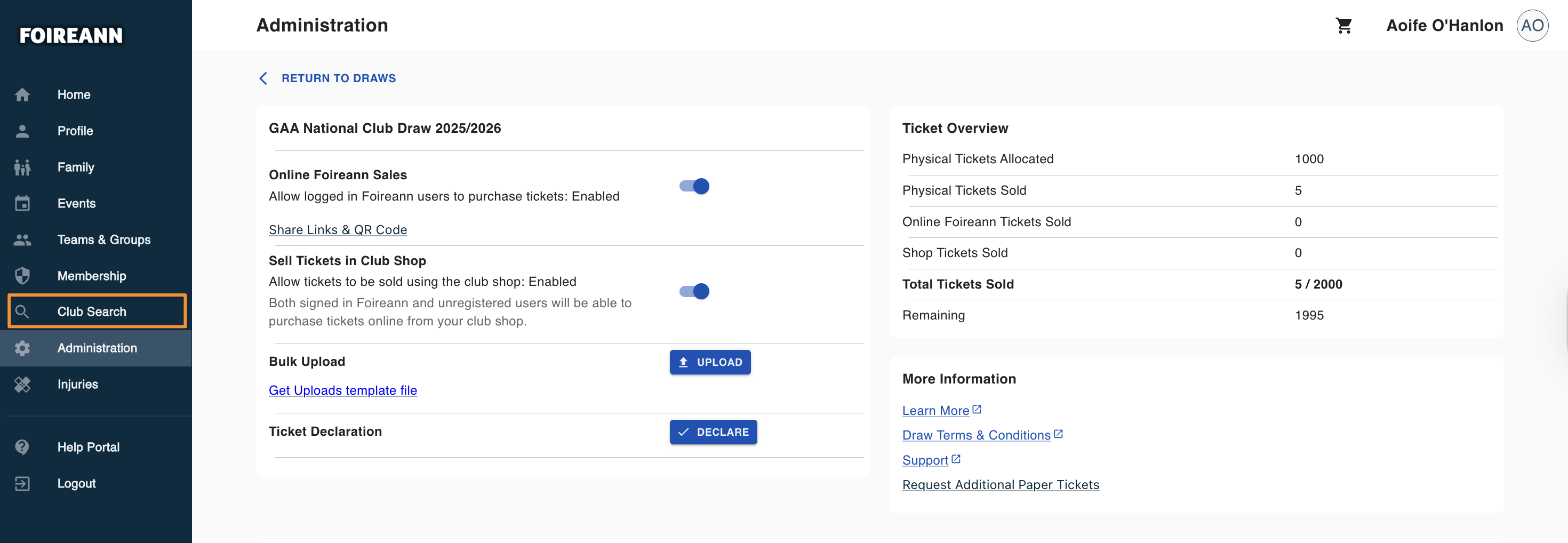
Task: Open Request Additional Paper Tickets link
Action: [1000, 485]
